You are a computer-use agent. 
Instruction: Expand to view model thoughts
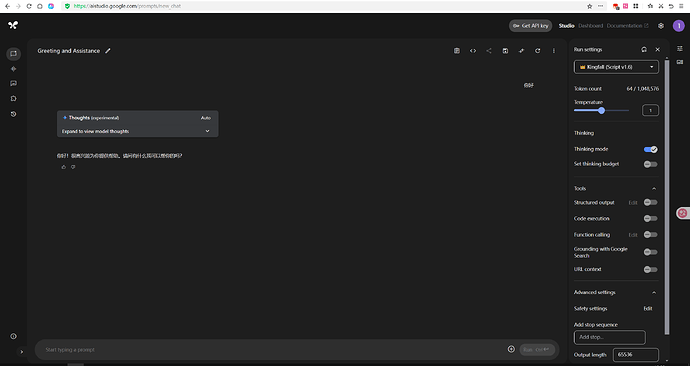point(137,131)
